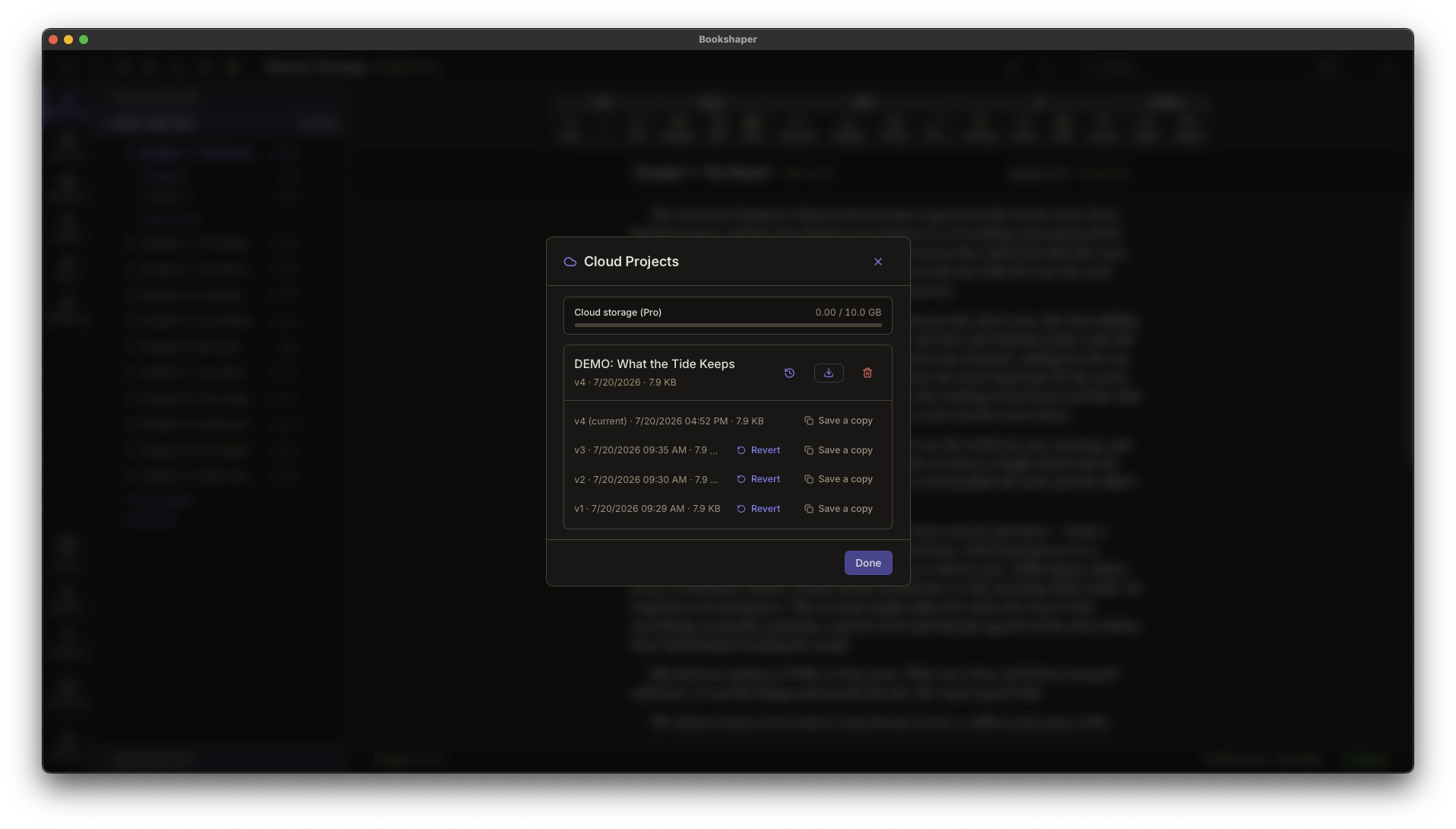Confirm with the Done button
The height and width of the screenshot is (829, 1456).
click(868, 563)
